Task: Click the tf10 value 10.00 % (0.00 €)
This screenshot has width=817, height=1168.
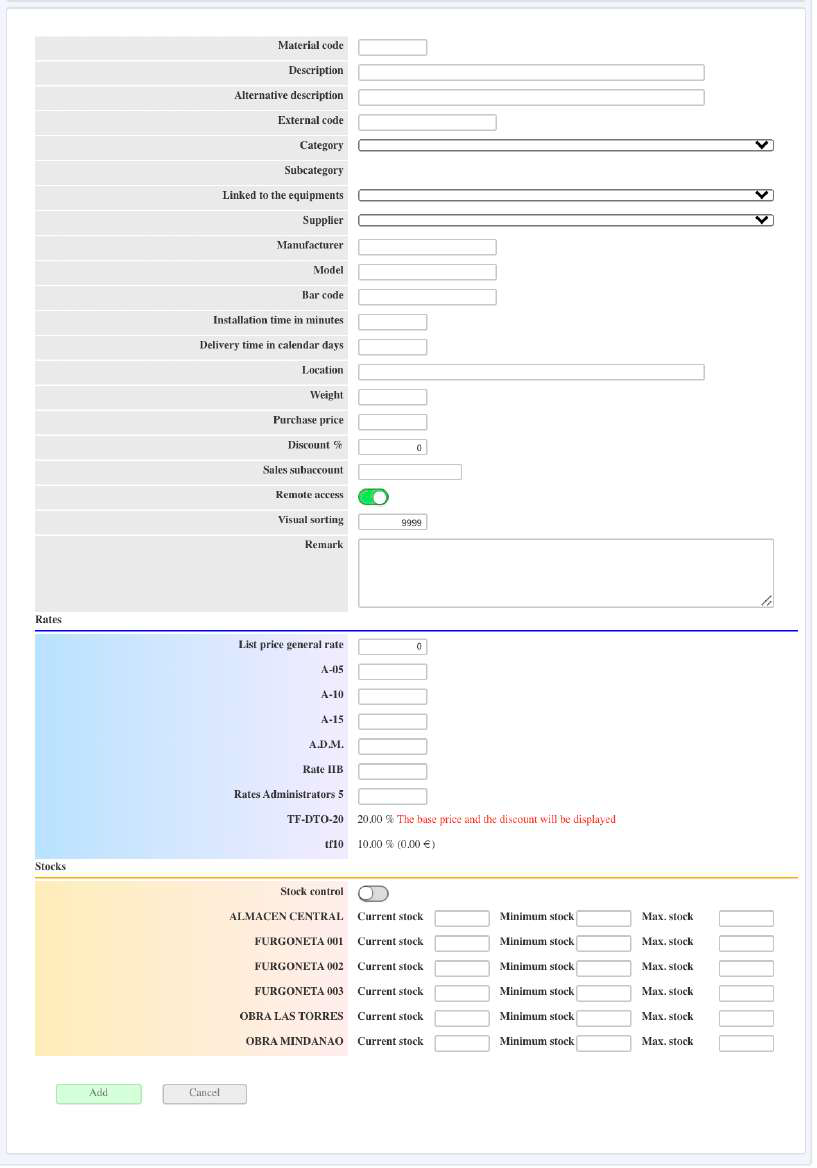Action: [396, 845]
